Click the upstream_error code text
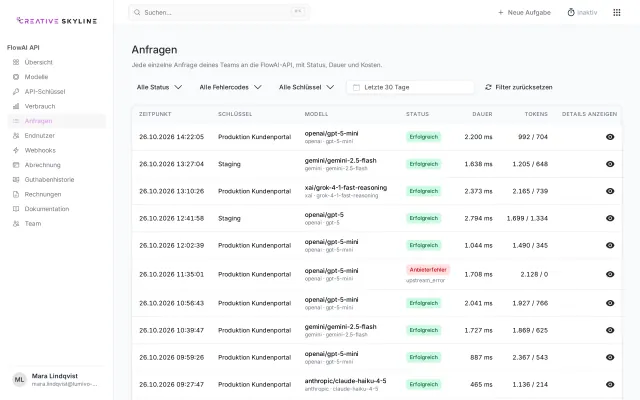 click(425, 280)
